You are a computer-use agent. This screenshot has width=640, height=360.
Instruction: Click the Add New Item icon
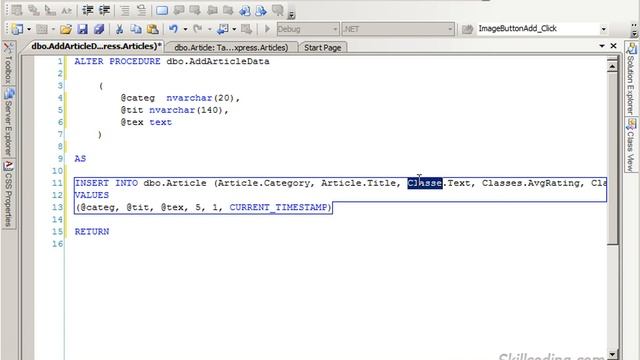click(x=17, y=29)
